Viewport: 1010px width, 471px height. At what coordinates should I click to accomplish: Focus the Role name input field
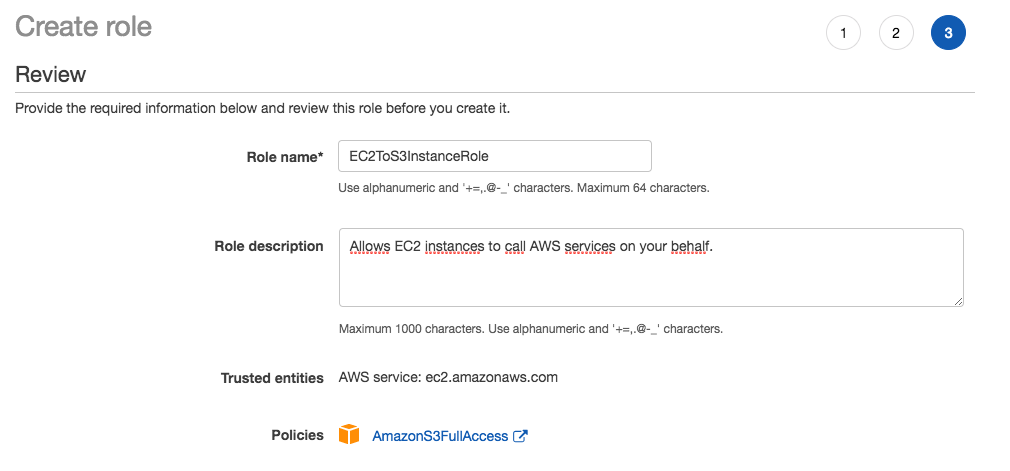pos(495,156)
